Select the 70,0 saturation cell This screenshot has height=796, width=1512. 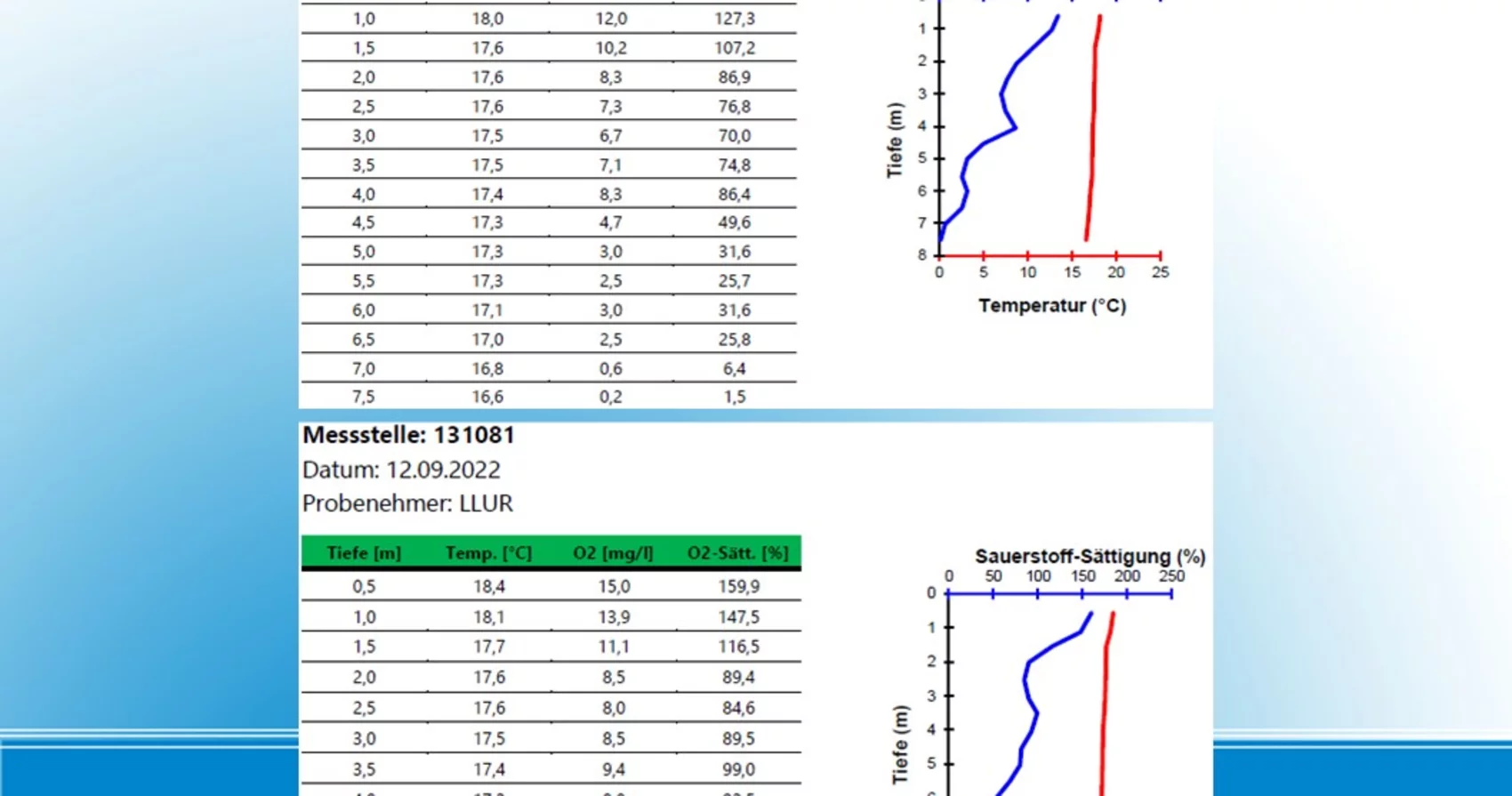click(x=735, y=136)
